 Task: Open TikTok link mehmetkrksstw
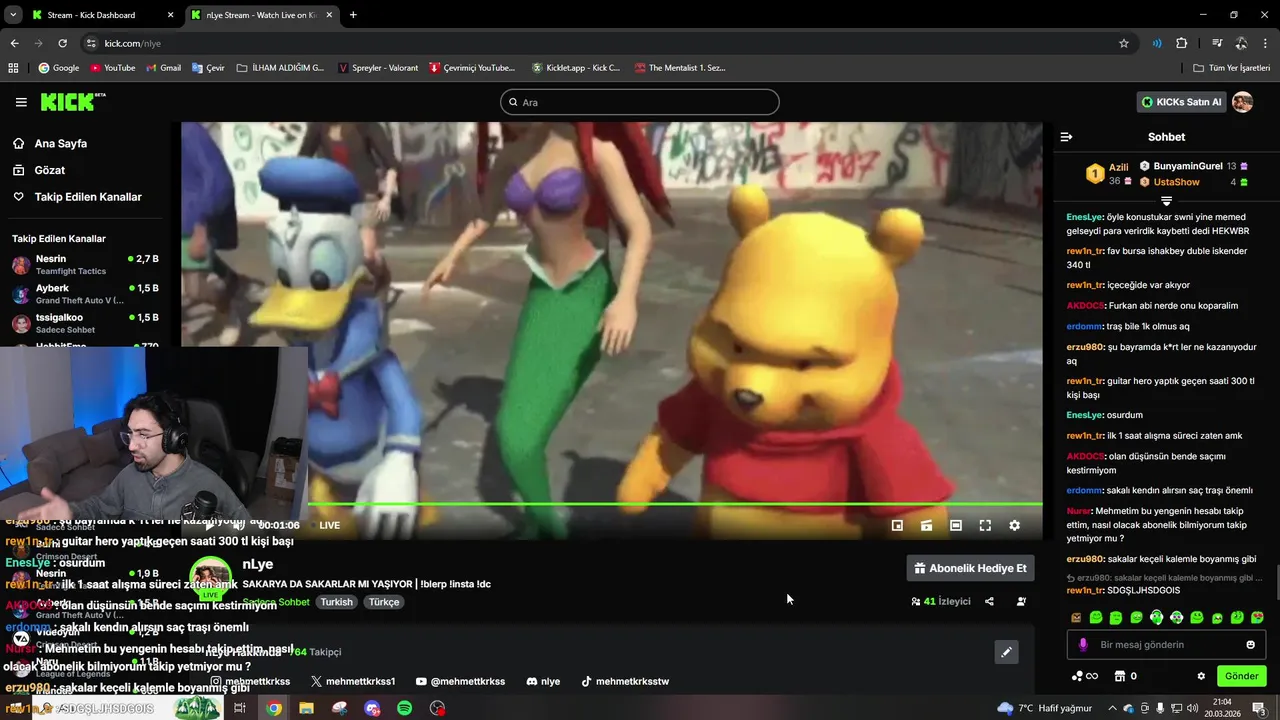(625, 681)
